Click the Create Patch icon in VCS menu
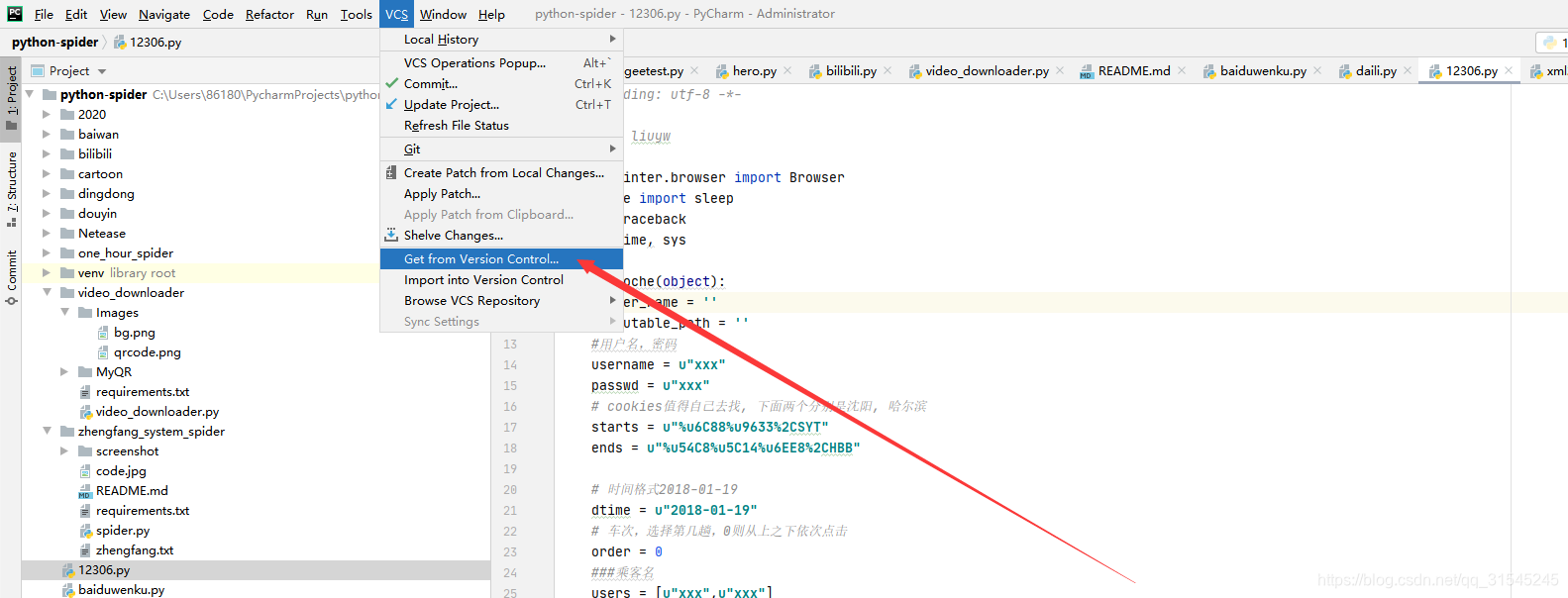Viewport: 1568px width, 598px height. click(x=391, y=172)
